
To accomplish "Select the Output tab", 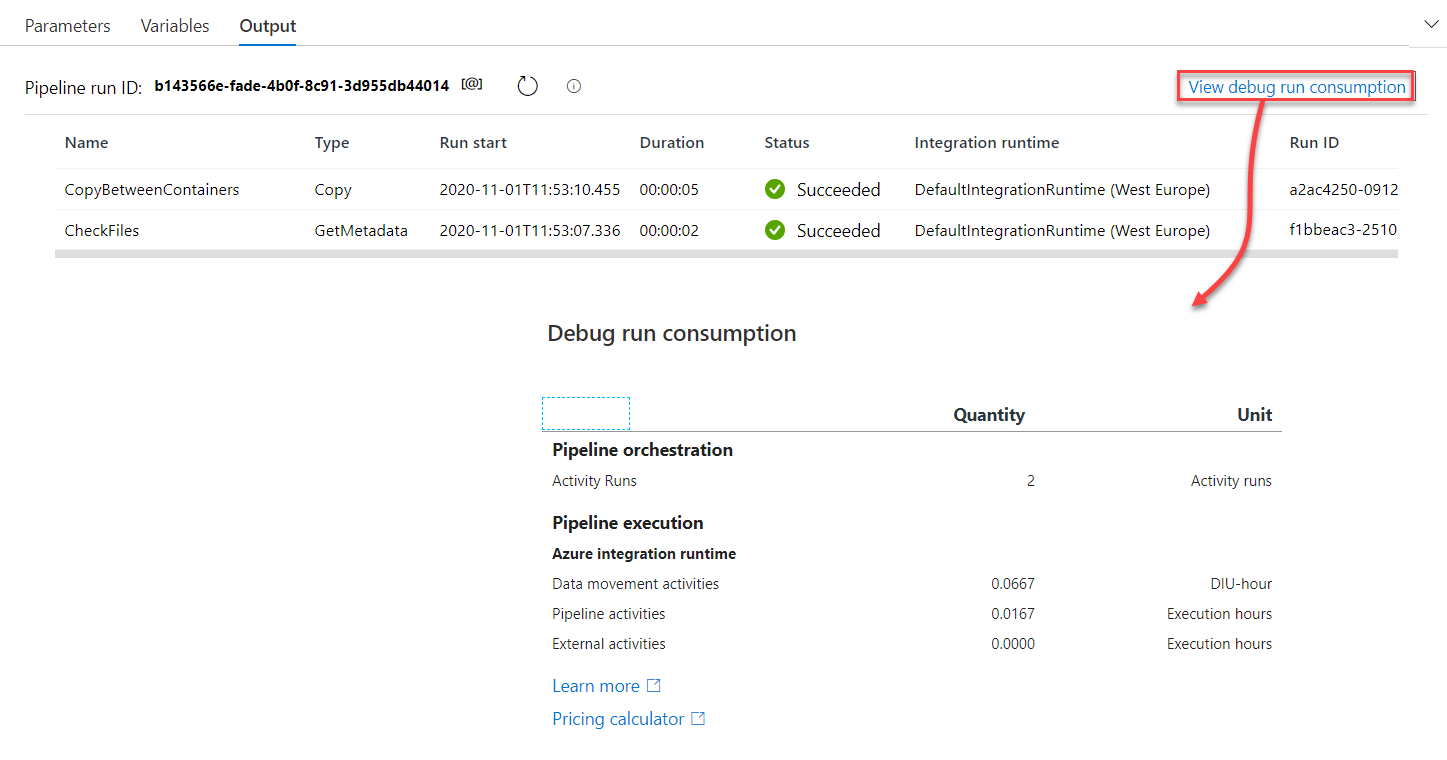I will click(x=268, y=26).
